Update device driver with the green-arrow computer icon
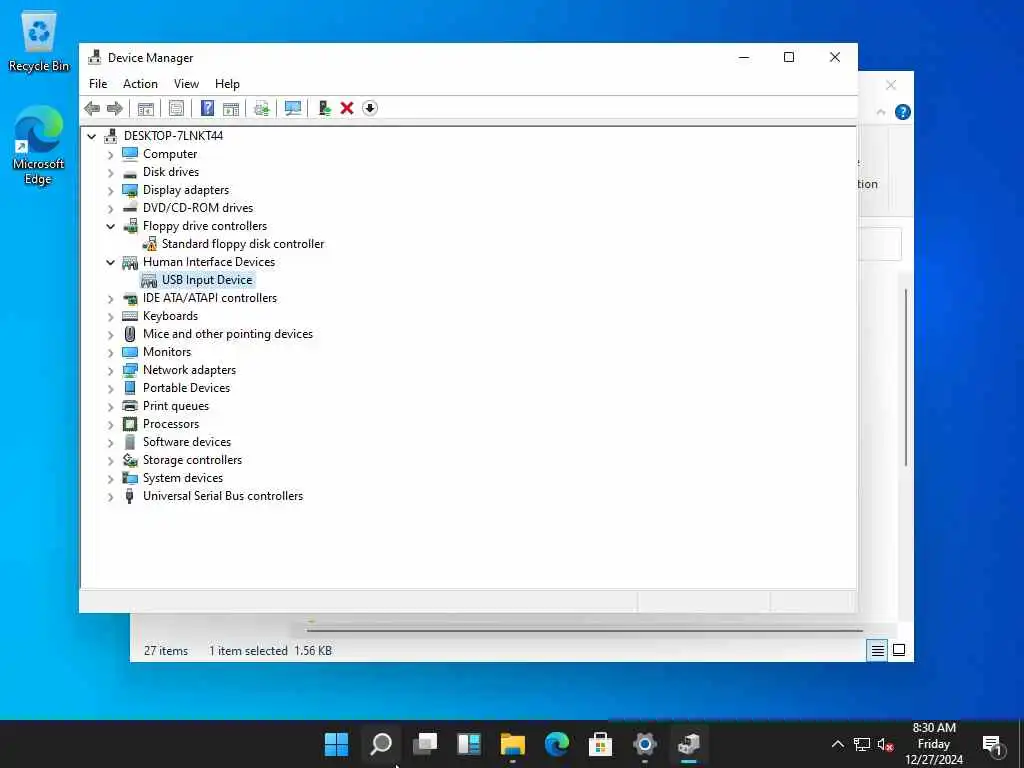This screenshot has width=1024, height=768. coord(324,108)
